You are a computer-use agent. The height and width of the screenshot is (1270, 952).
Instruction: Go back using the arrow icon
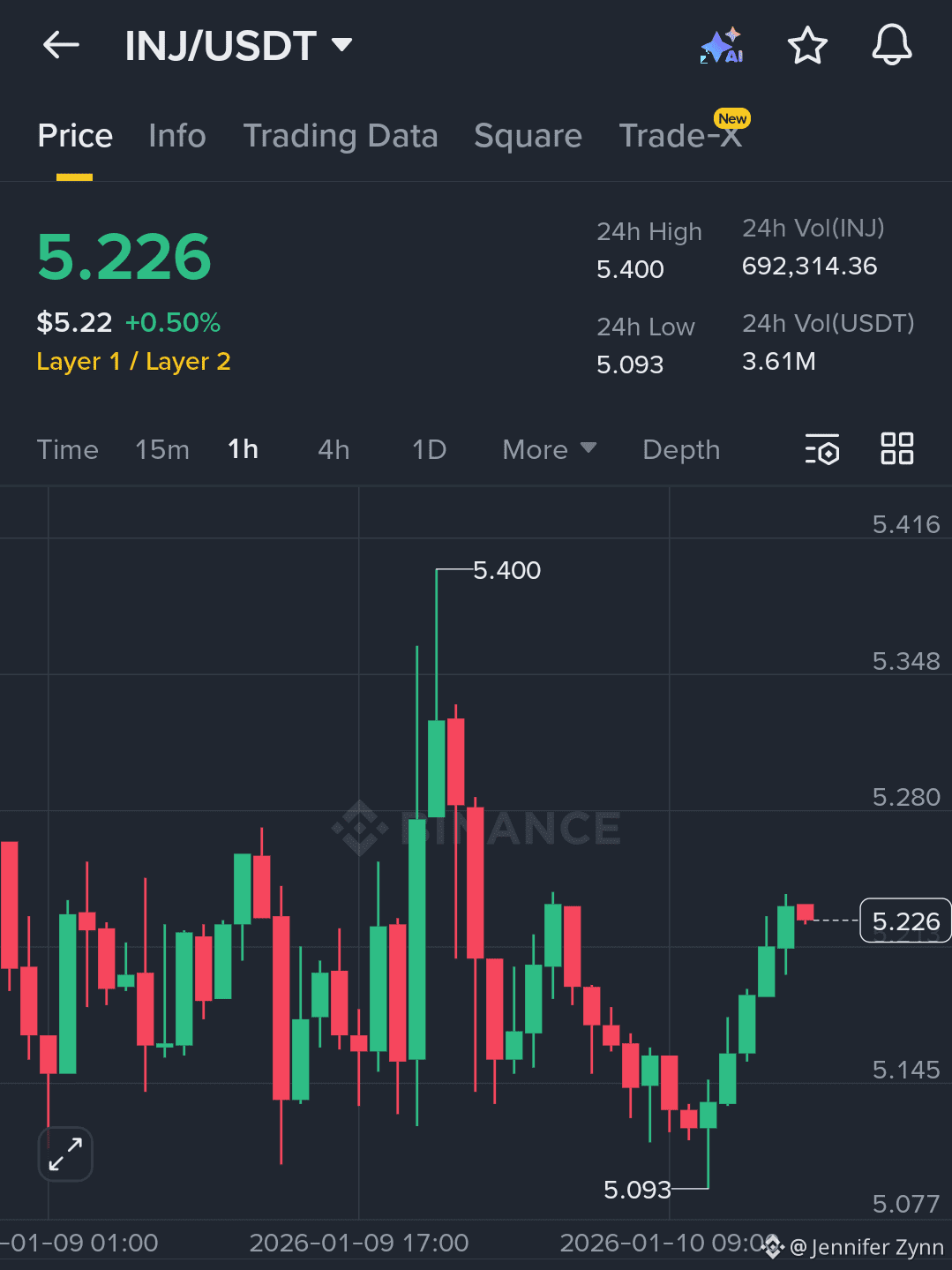pyautogui.click(x=60, y=45)
